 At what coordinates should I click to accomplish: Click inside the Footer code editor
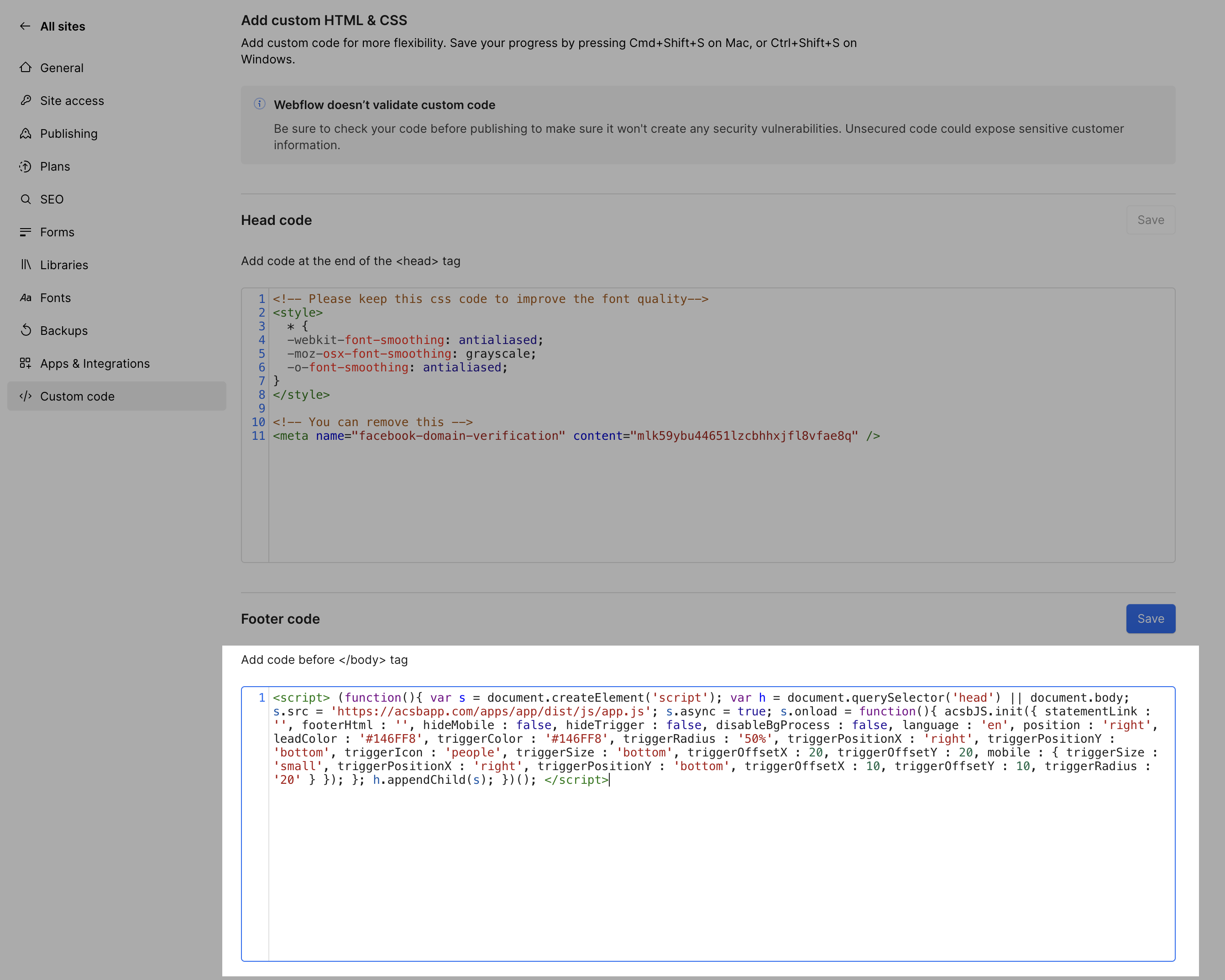click(x=708, y=824)
